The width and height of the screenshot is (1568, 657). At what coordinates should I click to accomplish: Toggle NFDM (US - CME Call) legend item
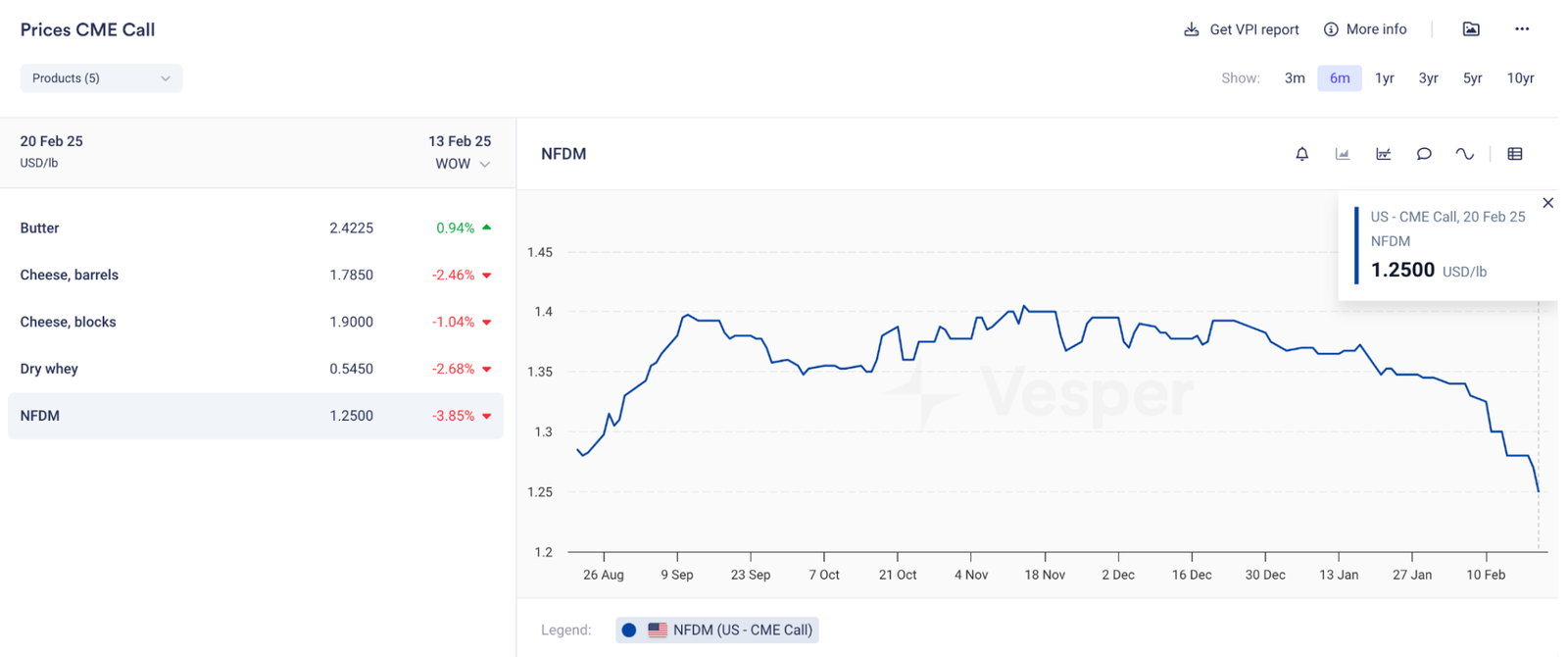coord(742,631)
